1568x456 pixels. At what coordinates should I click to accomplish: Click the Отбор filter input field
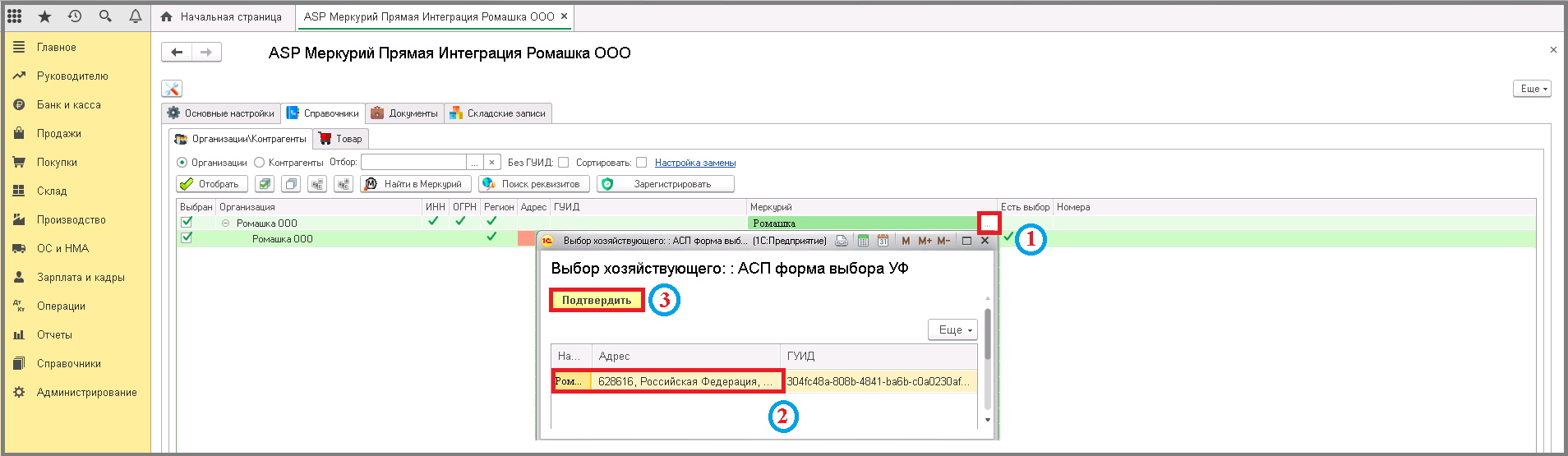click(x=413, y=163)
